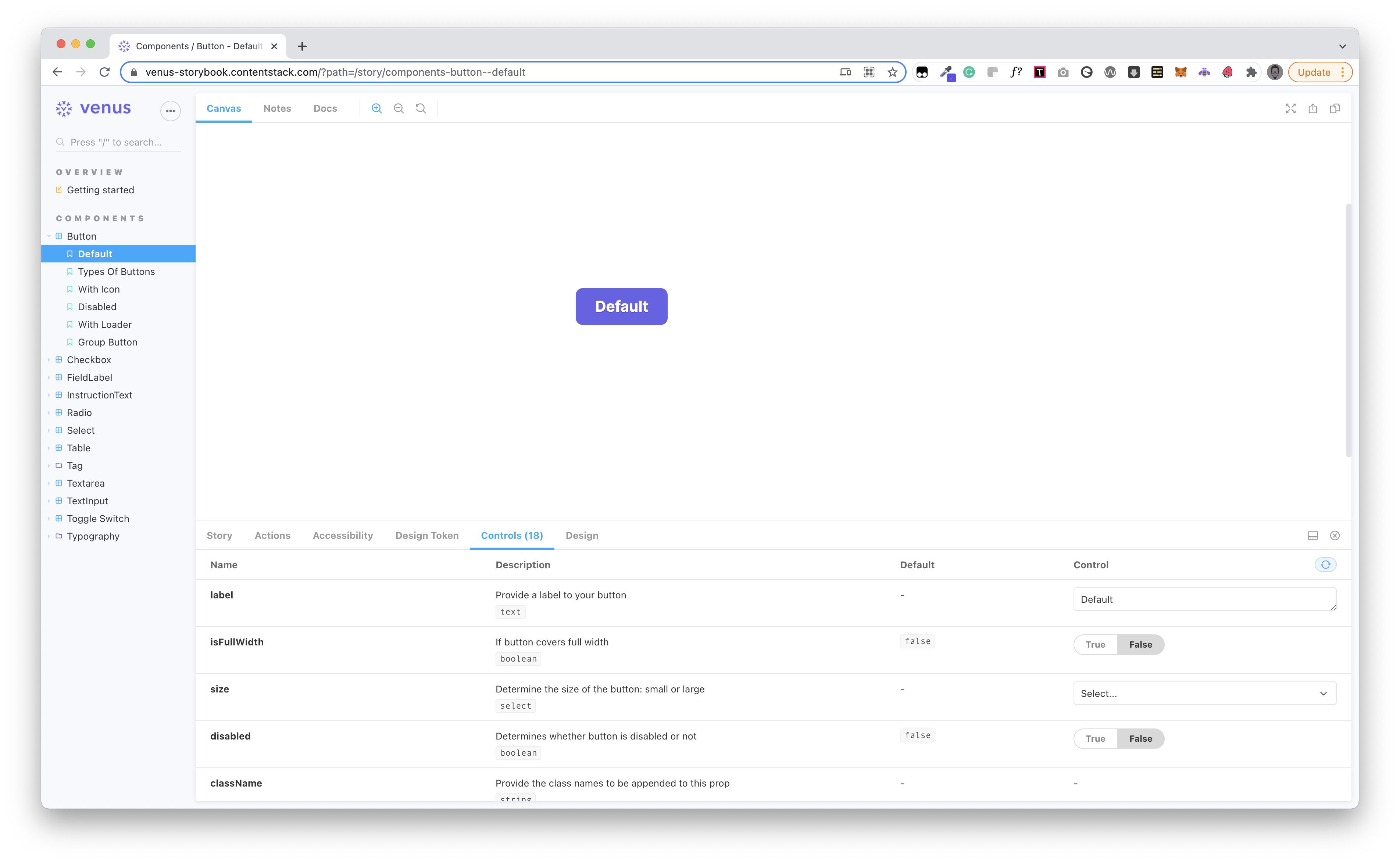
Task: Collapse the Button component tree
Action: pyautogui.click(x=49, y=236)
